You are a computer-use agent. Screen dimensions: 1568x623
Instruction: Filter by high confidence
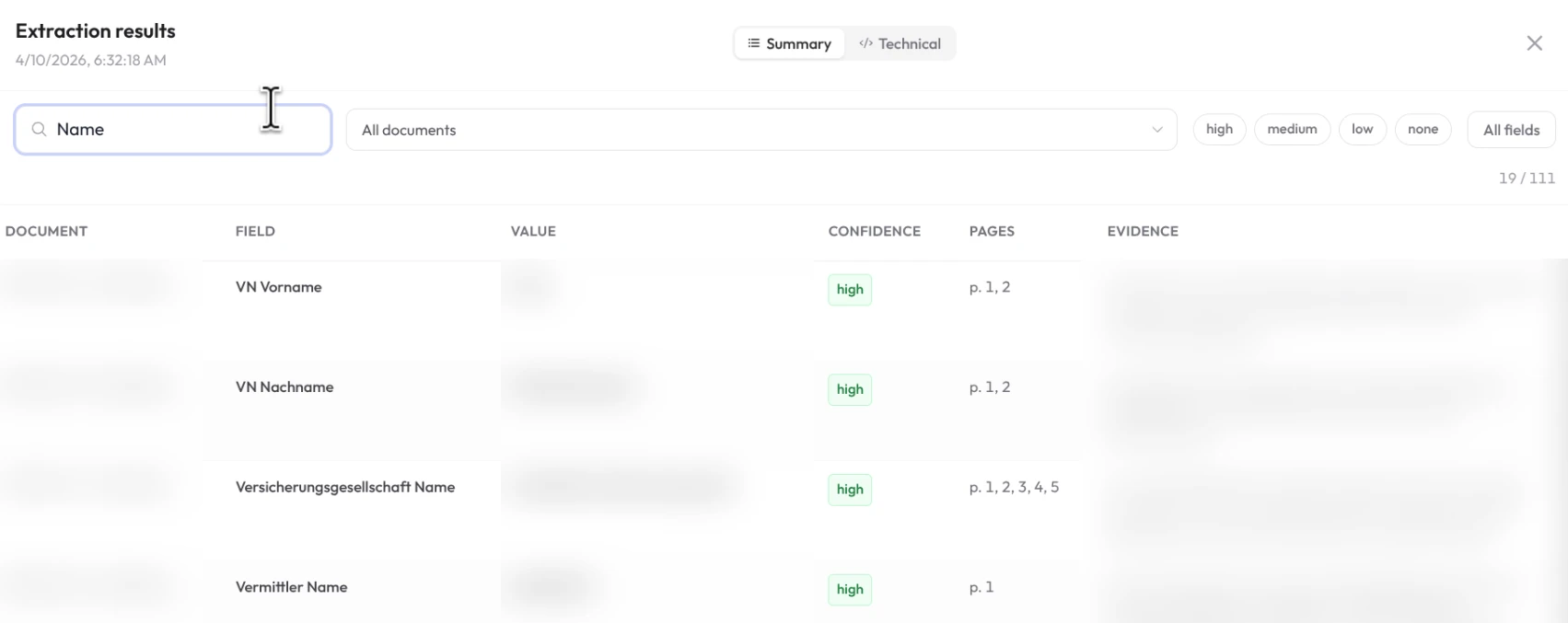pos(1219,129)
